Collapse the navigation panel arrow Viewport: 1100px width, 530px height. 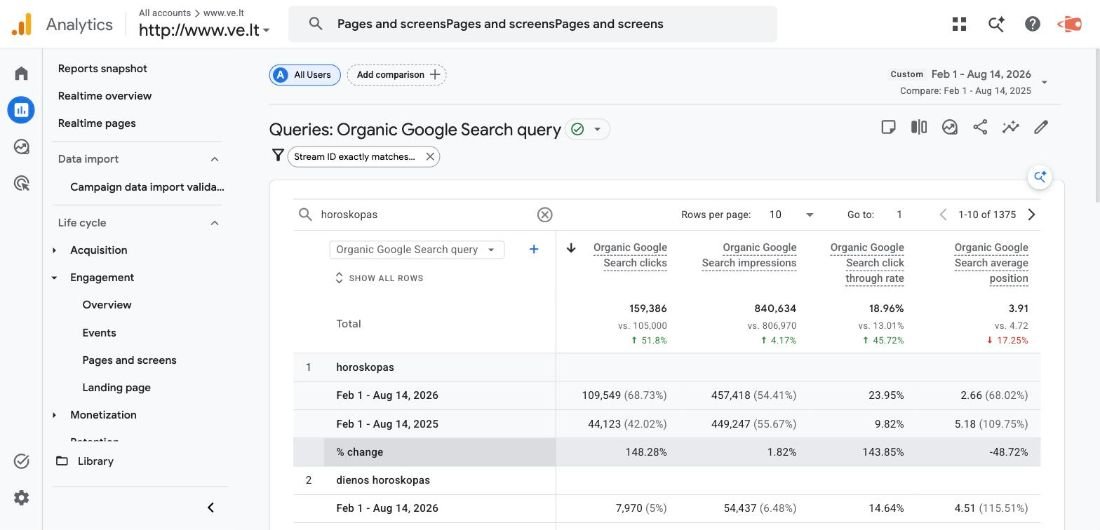(x=210, y=508)
